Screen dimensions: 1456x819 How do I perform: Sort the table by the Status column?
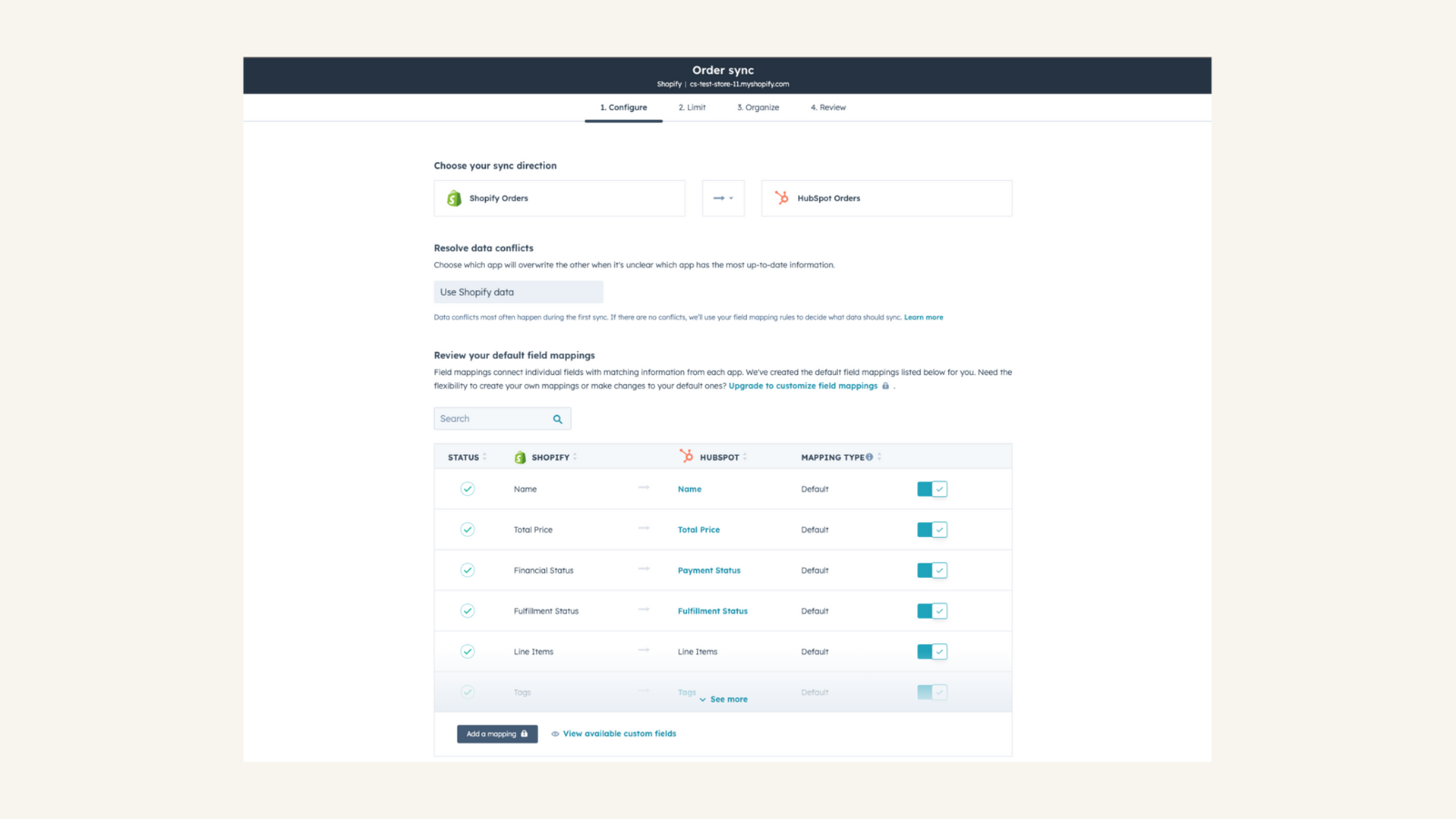[484, 456]
